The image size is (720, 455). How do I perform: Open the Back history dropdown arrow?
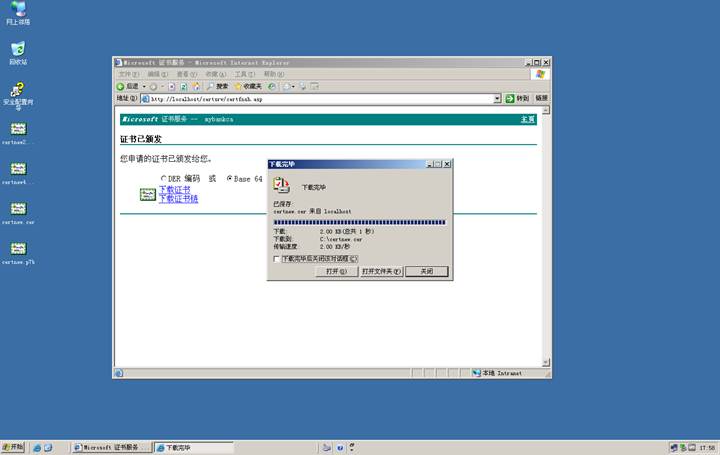(x=144, y=86)
